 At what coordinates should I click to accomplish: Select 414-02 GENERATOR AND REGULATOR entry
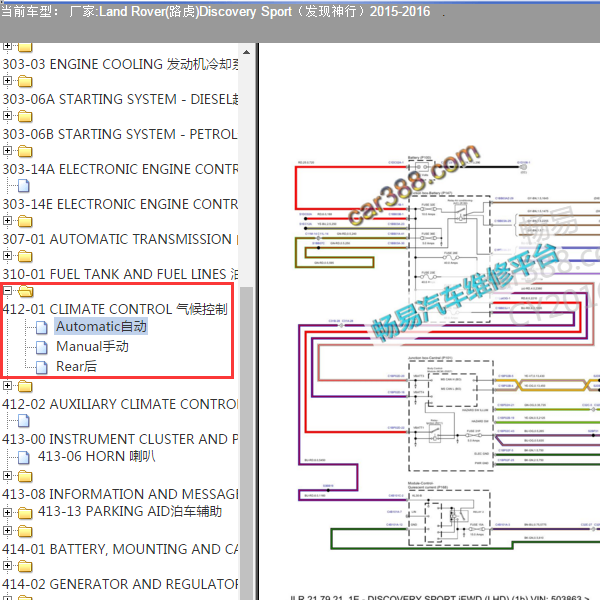point(120,584)
